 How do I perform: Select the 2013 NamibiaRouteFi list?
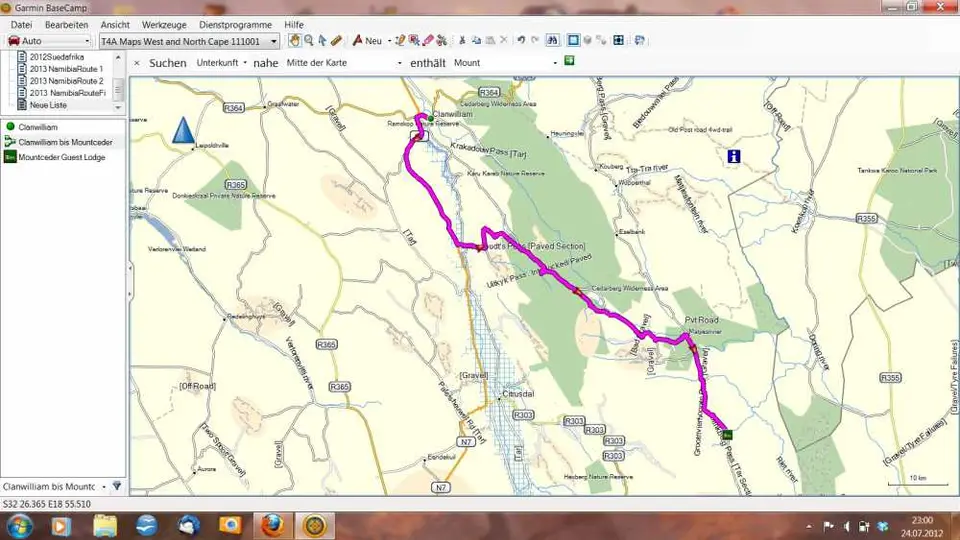point(67,93)
